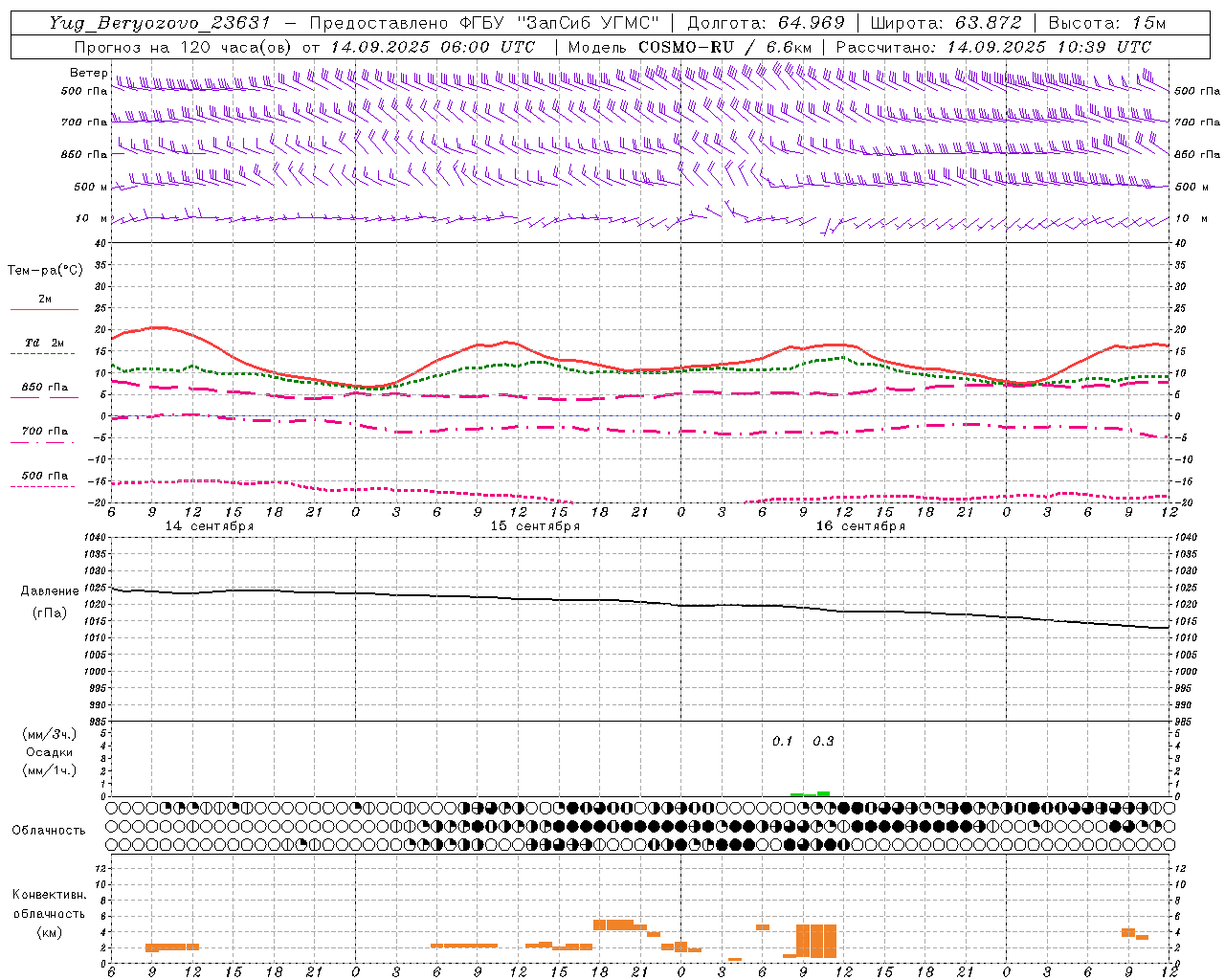Screen dimensions: 1225x980
Task: Click the 500 гПа temperature legend entry
Action: (45, 476)
